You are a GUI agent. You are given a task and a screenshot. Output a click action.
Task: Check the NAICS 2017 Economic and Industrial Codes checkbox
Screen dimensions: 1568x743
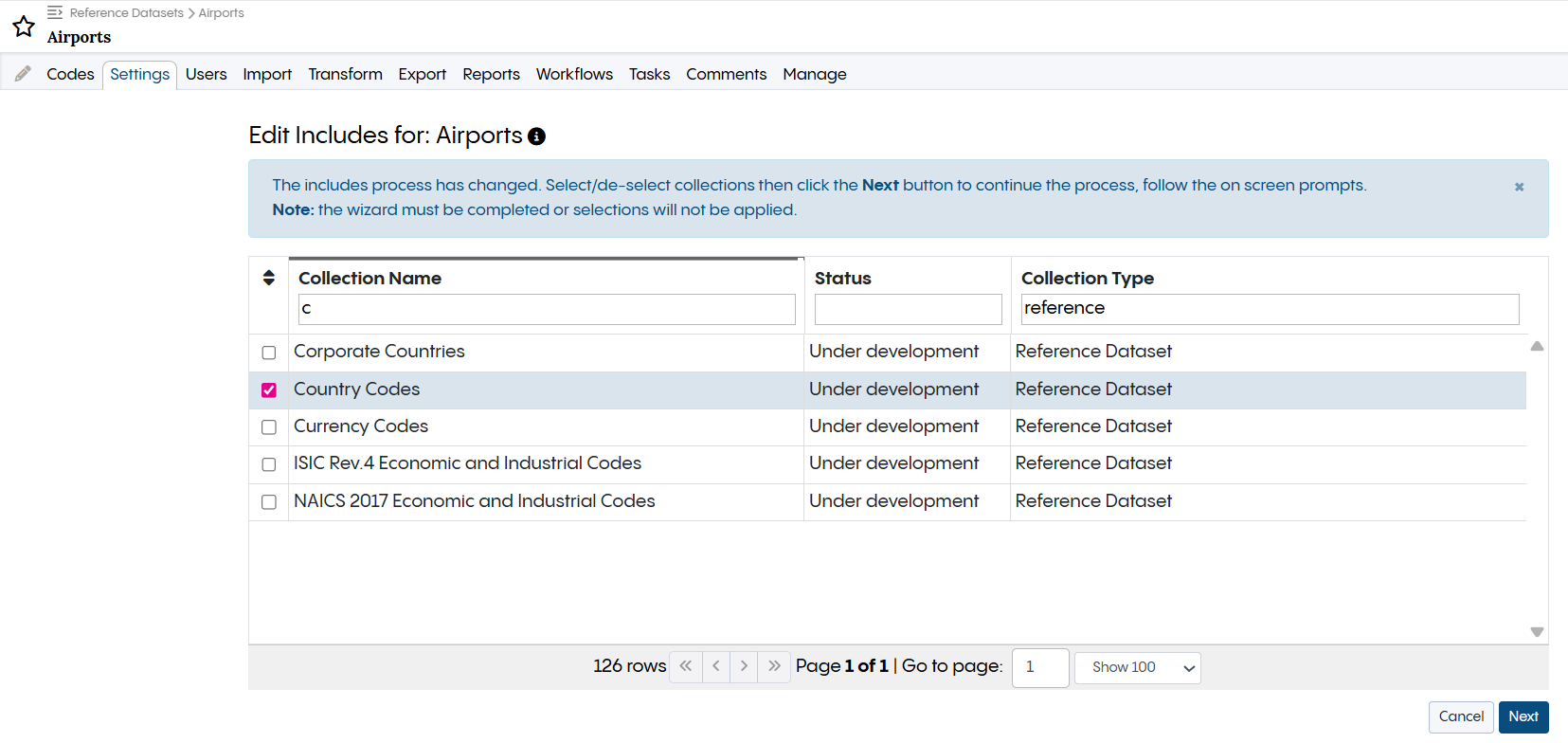(269, 502)
